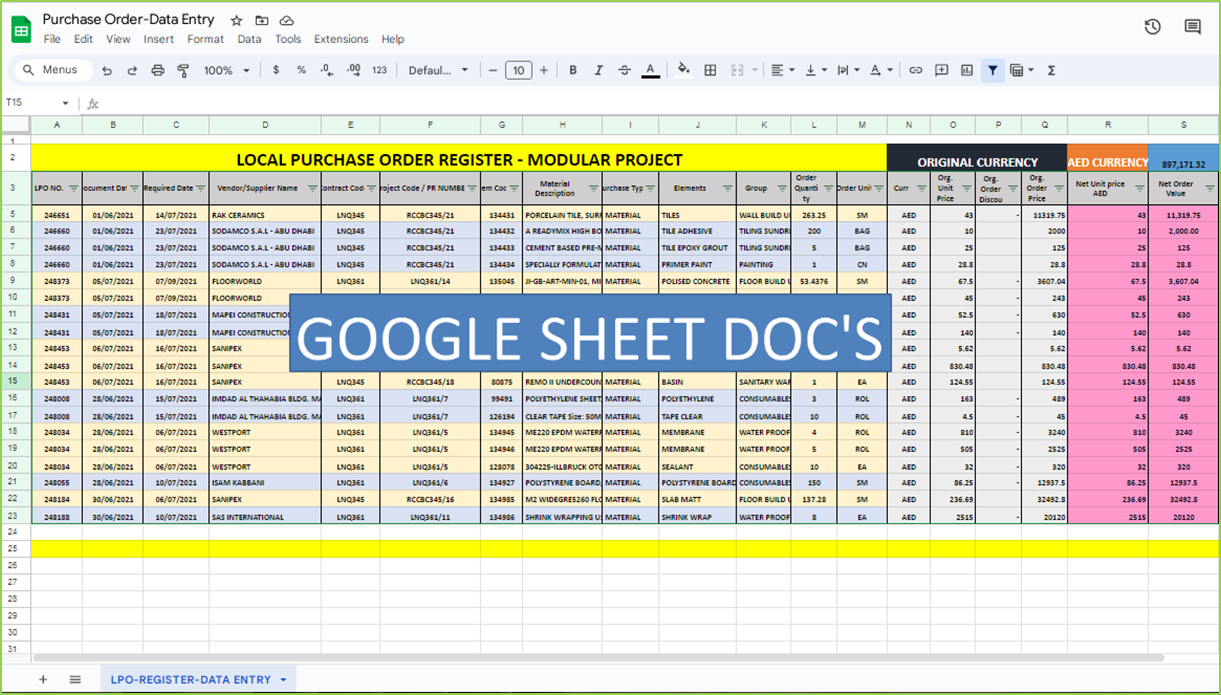1221x695 pixels.
Task: Search the Menus box
Action: pos(52,70)
